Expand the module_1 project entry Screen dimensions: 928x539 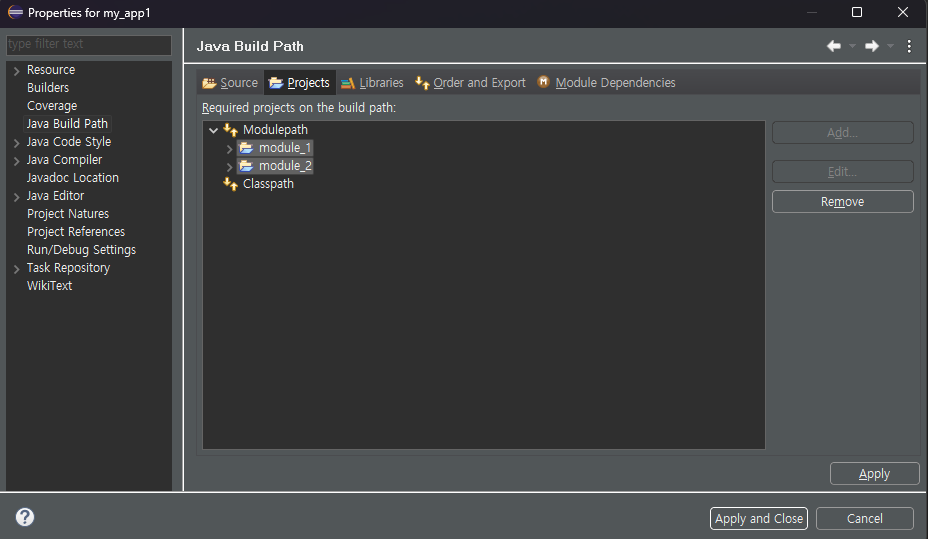click(230, 149)
